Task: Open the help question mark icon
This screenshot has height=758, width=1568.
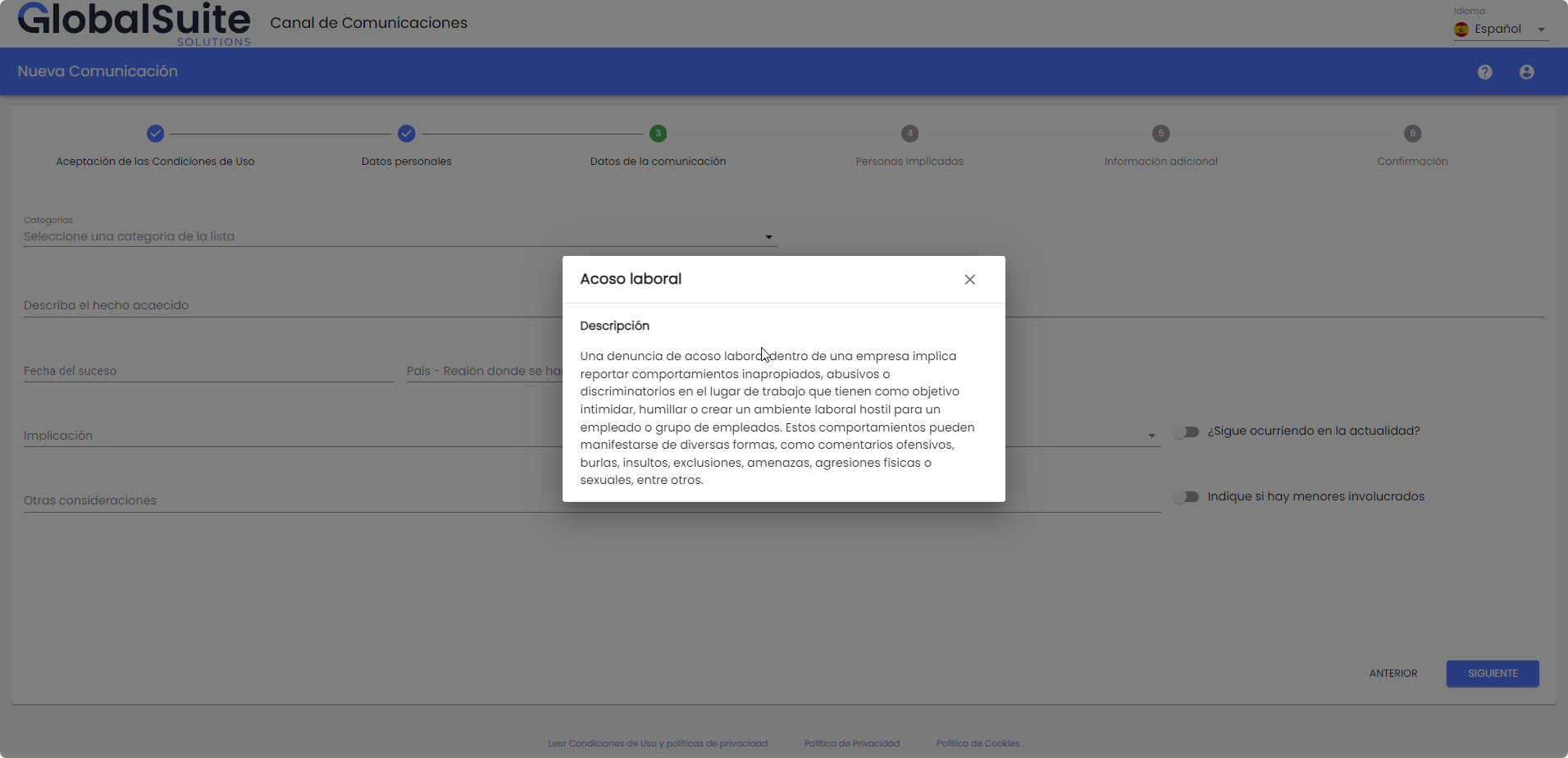Action: pyautogui.click(x=1484, y=72)
